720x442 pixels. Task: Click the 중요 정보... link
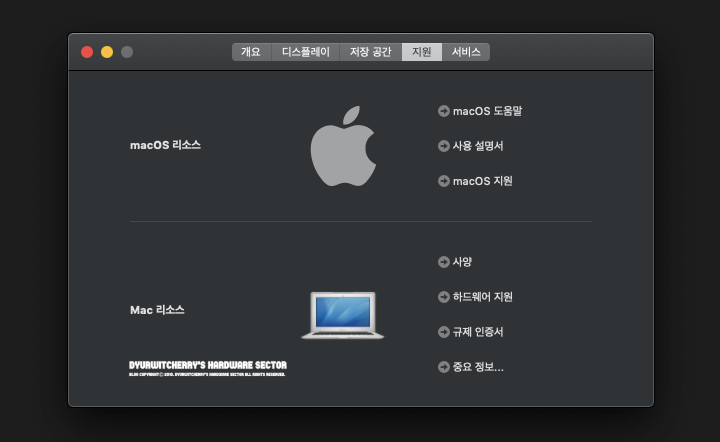(471, 367)
